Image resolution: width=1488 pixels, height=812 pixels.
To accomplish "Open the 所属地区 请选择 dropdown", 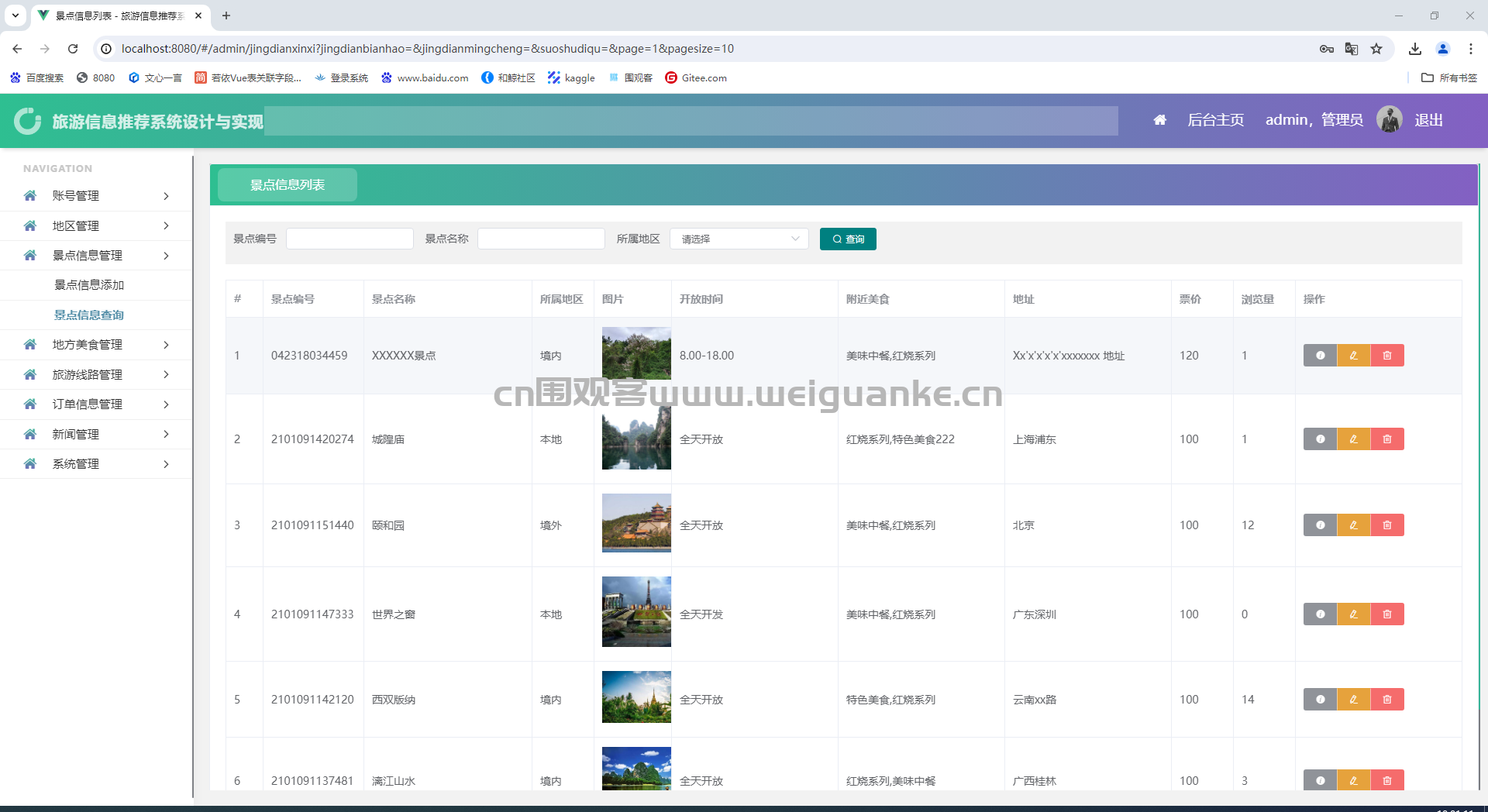I will tap(739, 239).
